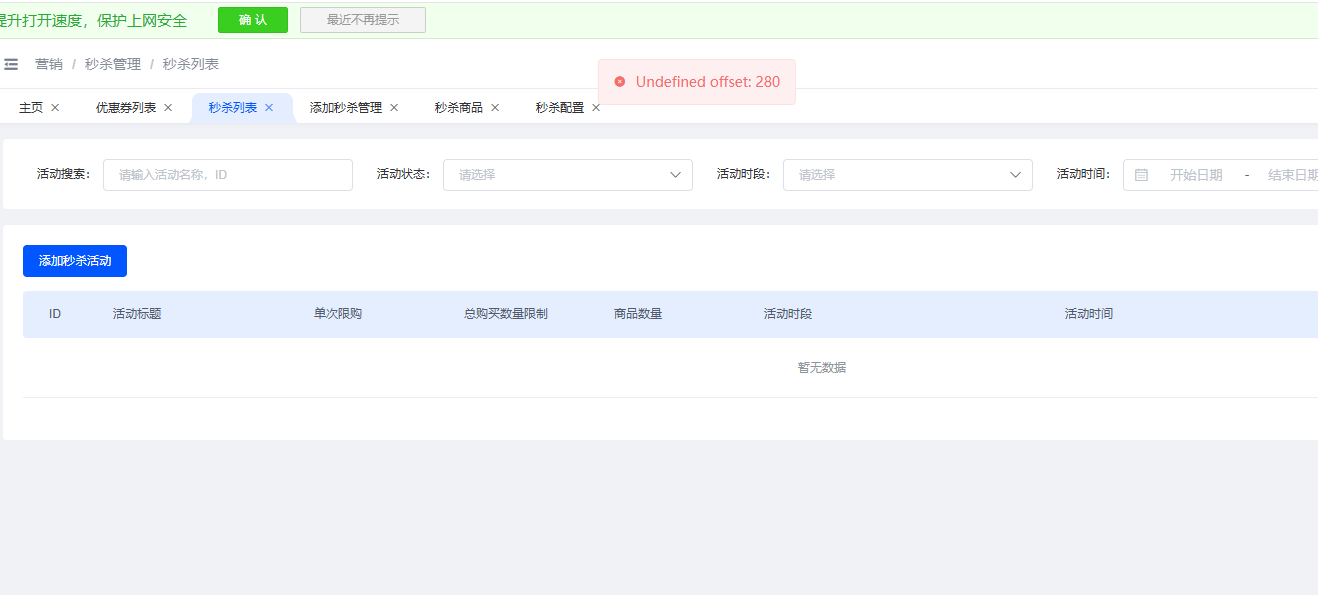Click 秒杀管理 in the breadcrumb
1318x595 pixels.
coord(113,64)
